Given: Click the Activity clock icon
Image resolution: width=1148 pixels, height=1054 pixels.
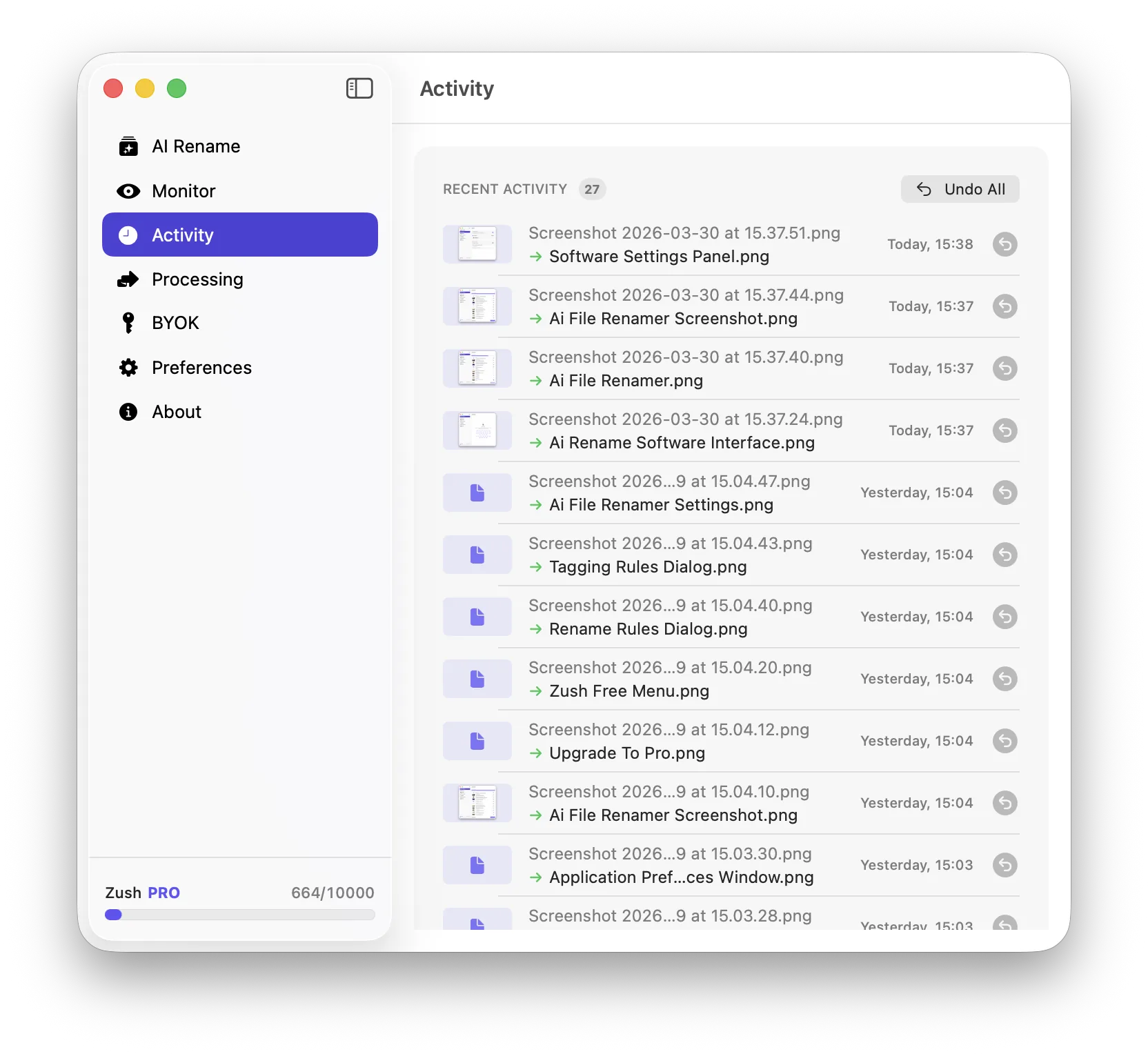Looking at the screenshot, I should tap(129, 235).
